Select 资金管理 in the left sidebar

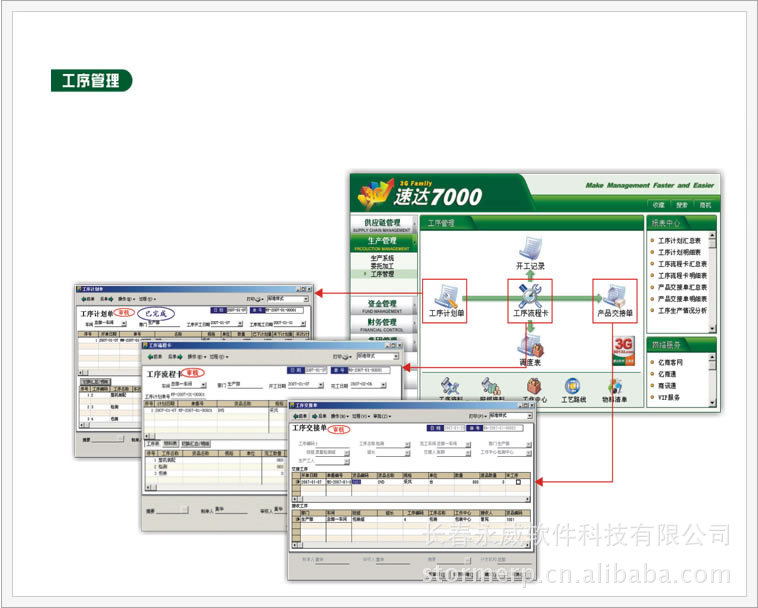[x=382, y=305]
